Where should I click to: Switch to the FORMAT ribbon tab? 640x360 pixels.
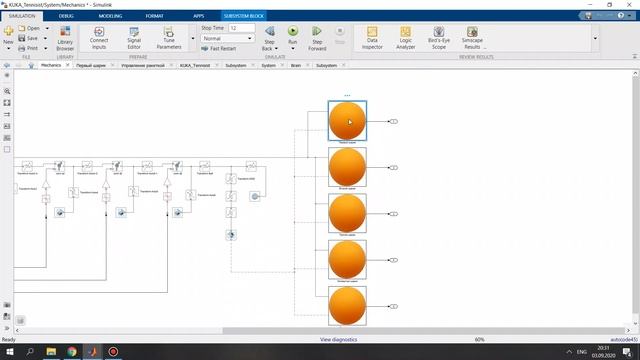154,16
